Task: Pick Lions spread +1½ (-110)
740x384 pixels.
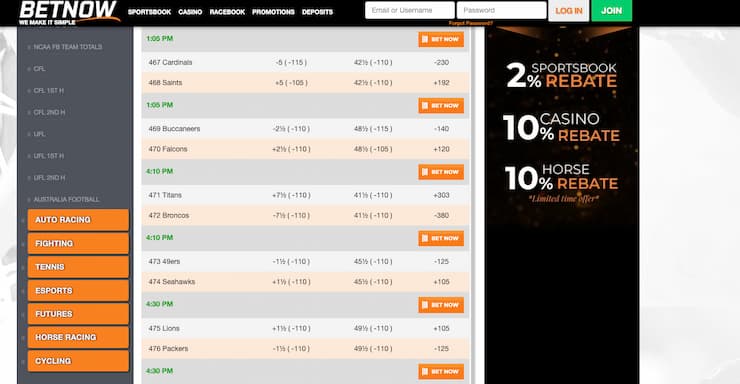Action: pos(291,328)
